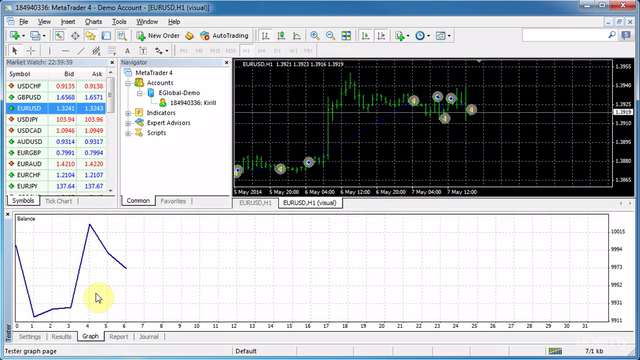Click the Profiles toolbar icon
This screenshot has height=360, width=640.
[x=35, y=36]
